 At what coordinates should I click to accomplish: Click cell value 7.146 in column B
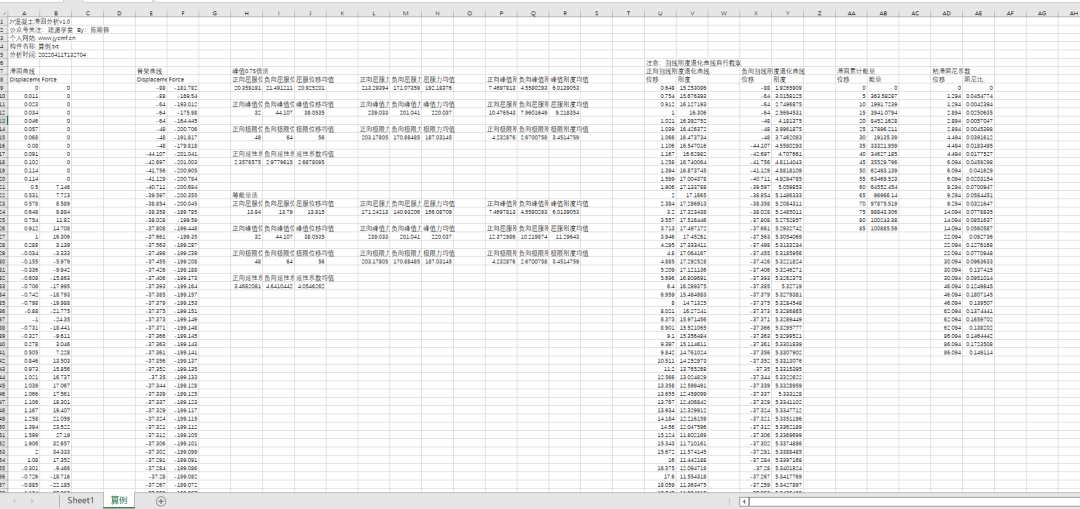click(56, 187)
